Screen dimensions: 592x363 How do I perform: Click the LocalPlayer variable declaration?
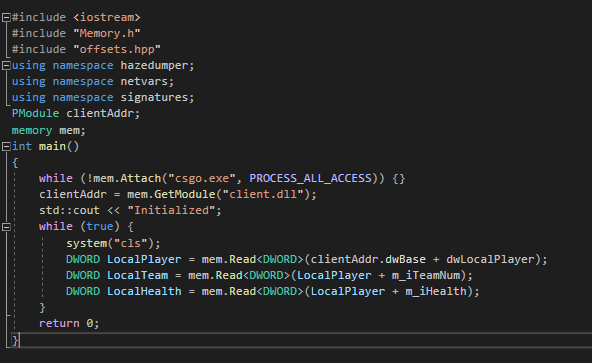[144, 260]
